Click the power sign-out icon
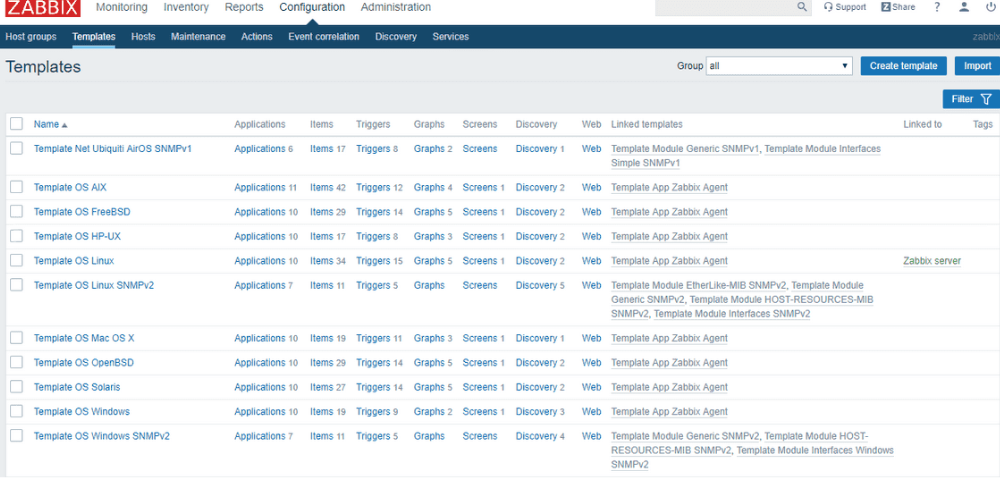The width and height of the screenshot is (1000, 480). [990, 7]
